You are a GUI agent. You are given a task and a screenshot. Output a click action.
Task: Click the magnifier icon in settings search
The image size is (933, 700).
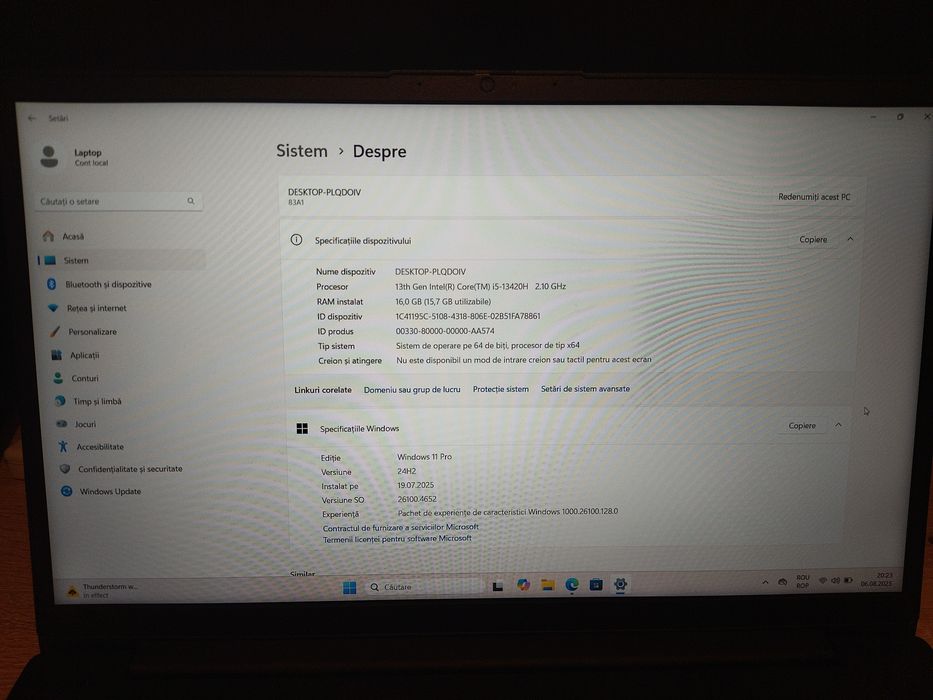pyautogui.click(x=191, y=201)
